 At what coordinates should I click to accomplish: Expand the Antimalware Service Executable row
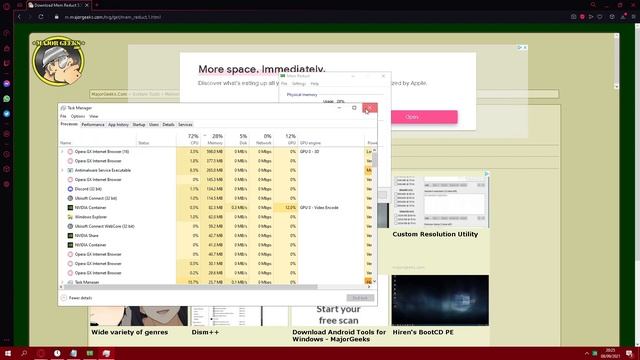(x=62, y=170)
